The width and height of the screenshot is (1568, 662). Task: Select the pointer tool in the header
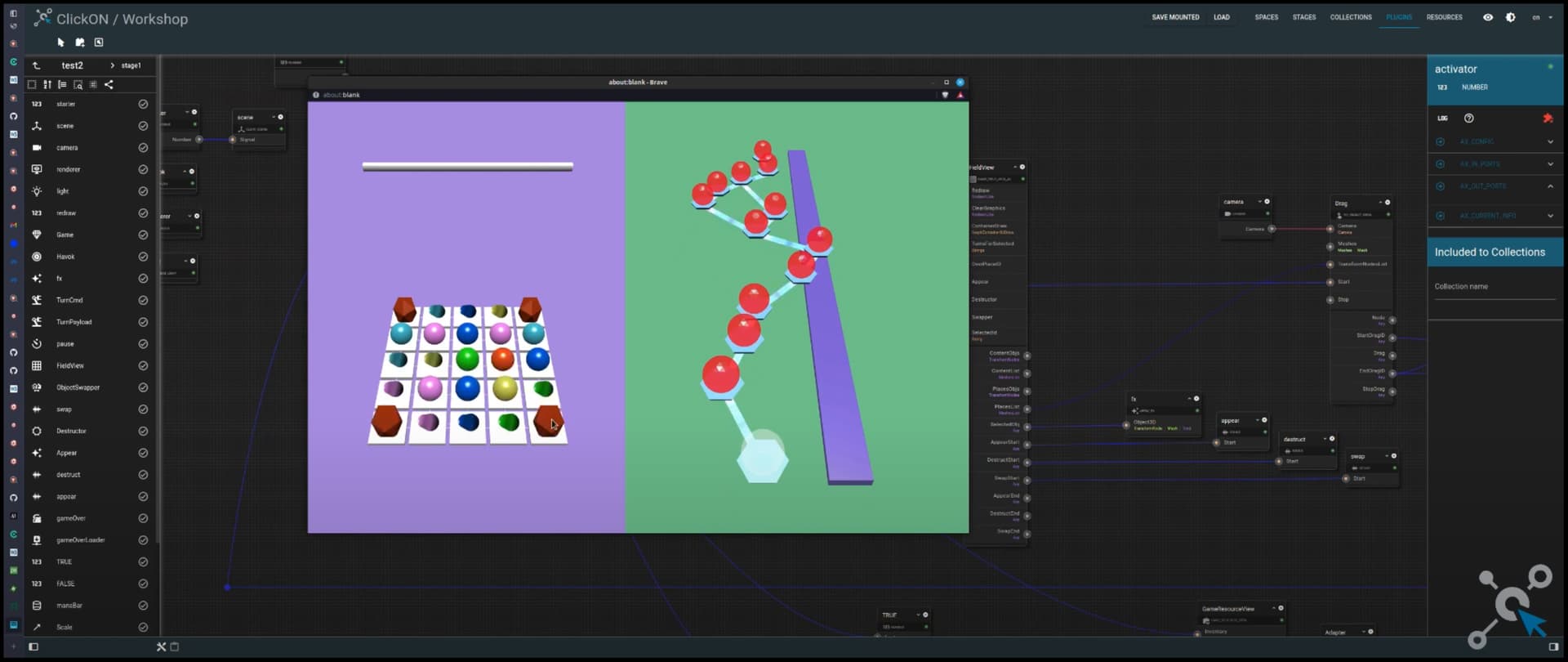[60, 42]
